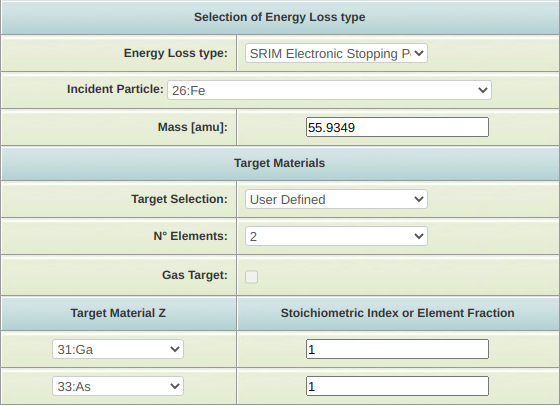This screenshot has height=406, width=560.
Task: Focus the stoichiometric index field for As
Action: [397, 386]
